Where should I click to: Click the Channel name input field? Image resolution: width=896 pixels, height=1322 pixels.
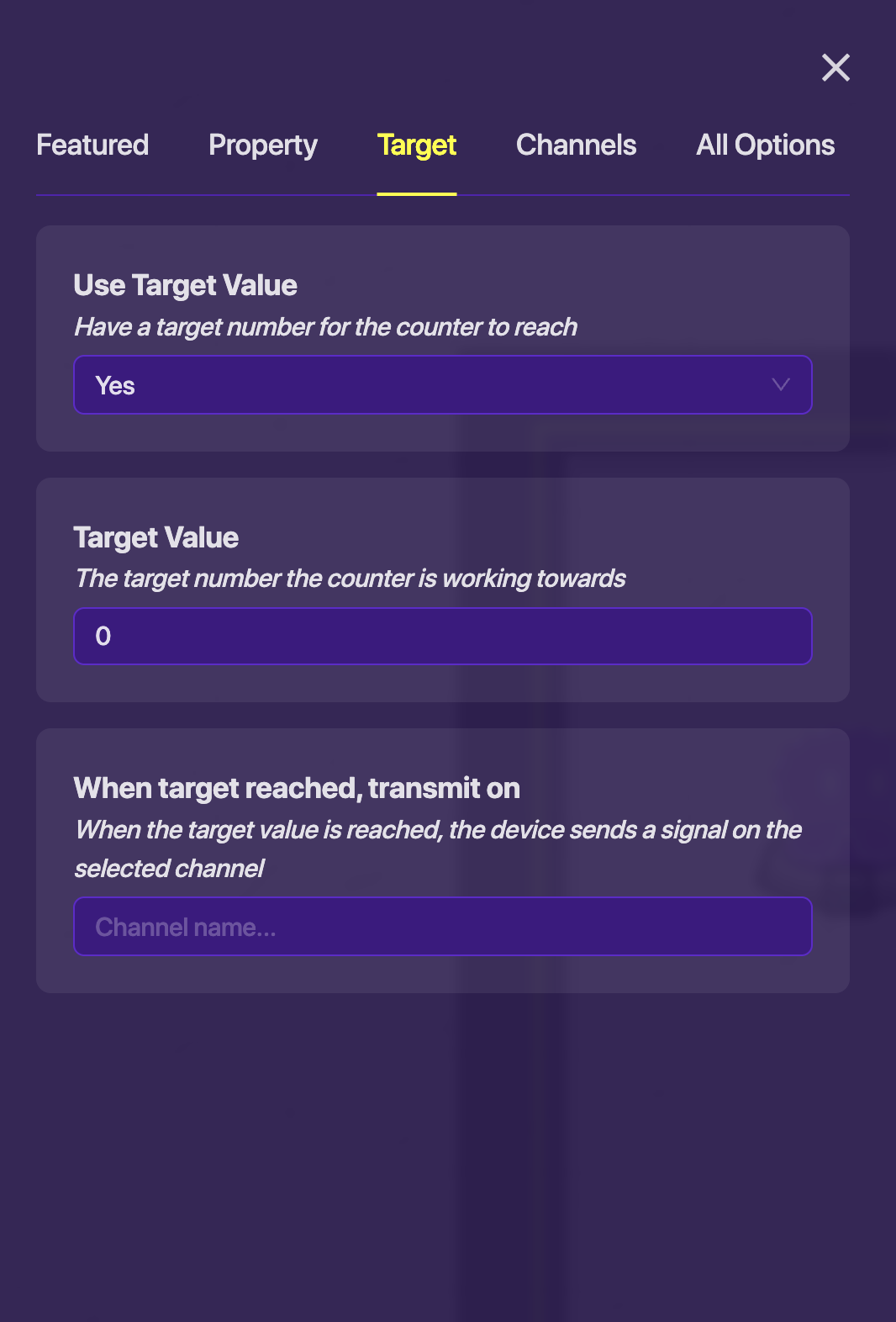(442, 927)
